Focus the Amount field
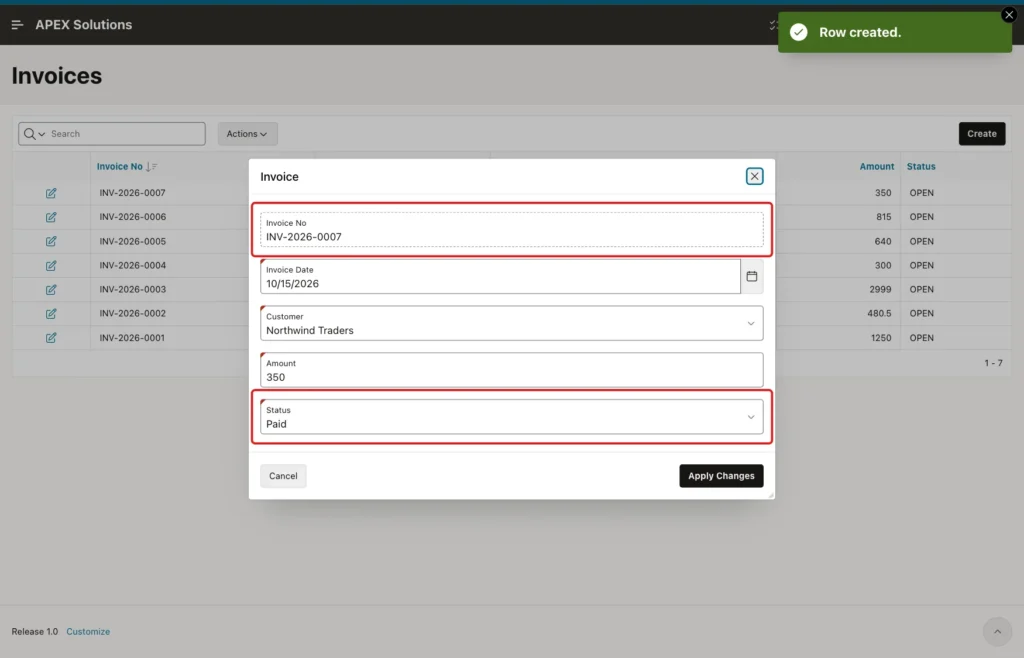This screenshot has width=1024, height=658. (x=511, y=370)
